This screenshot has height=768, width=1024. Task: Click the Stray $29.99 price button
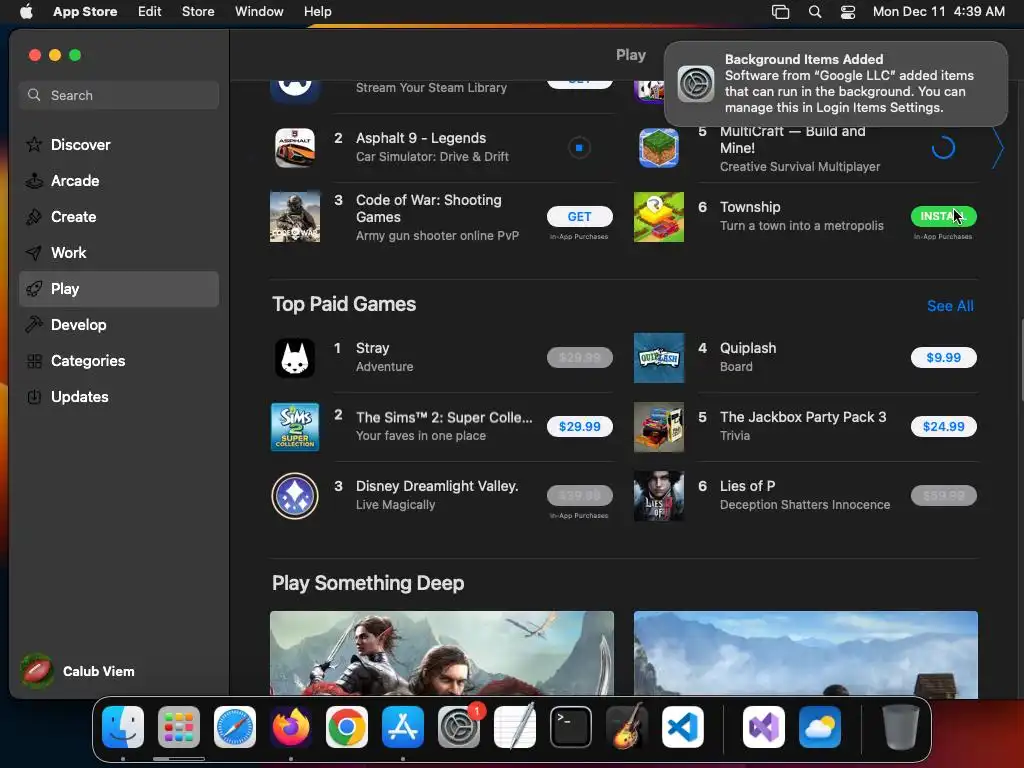pos(579,357)
